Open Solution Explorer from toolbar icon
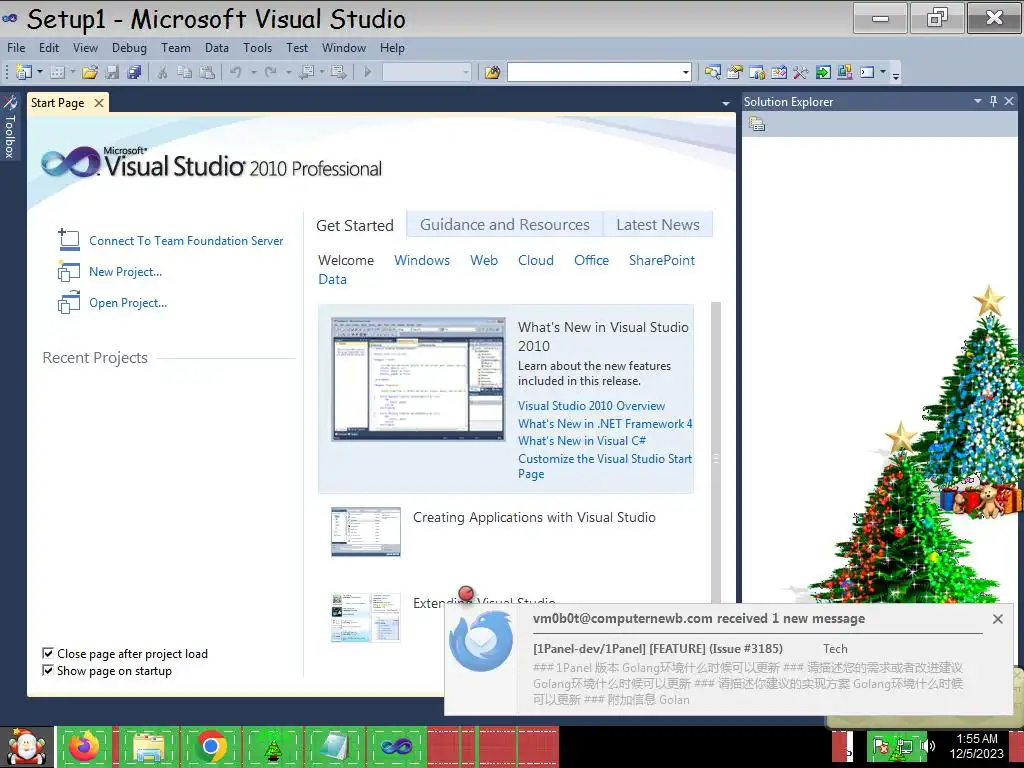The image size is (1024, 768). pyautogui.click(x=712, y=72)
